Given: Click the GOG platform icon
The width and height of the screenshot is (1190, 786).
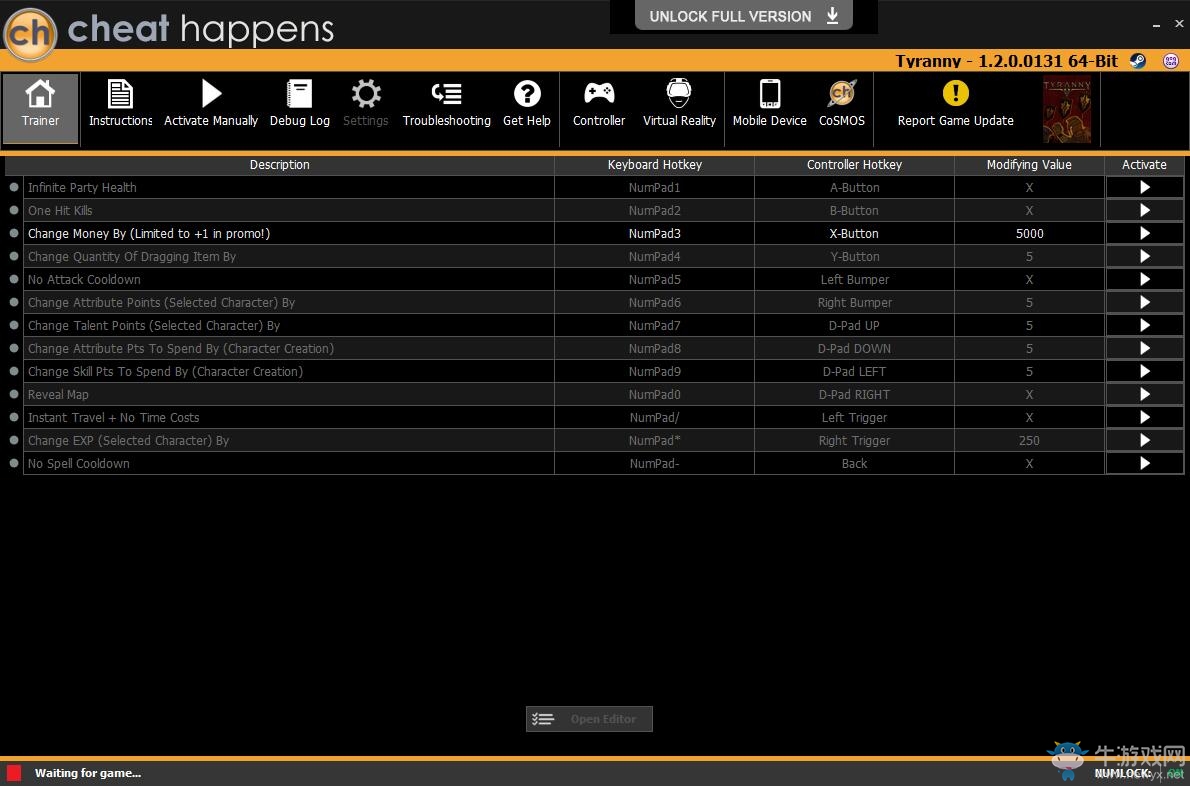Looking at the screenshot, I should coord(1171,61).
